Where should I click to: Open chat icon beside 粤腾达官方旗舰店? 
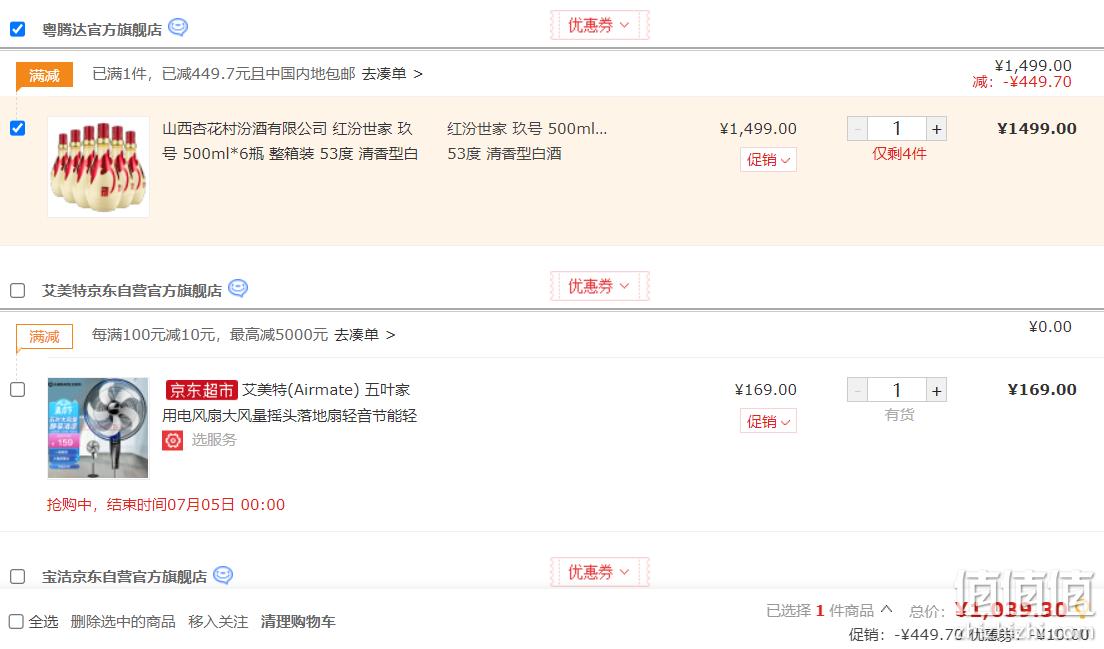click(x=178, y=27)
